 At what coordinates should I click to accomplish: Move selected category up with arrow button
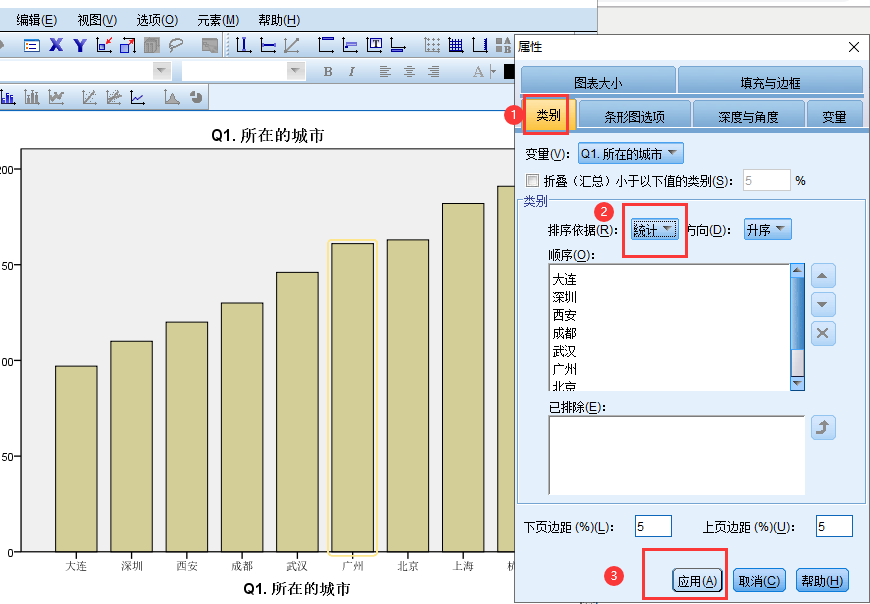tap(823, 276)
